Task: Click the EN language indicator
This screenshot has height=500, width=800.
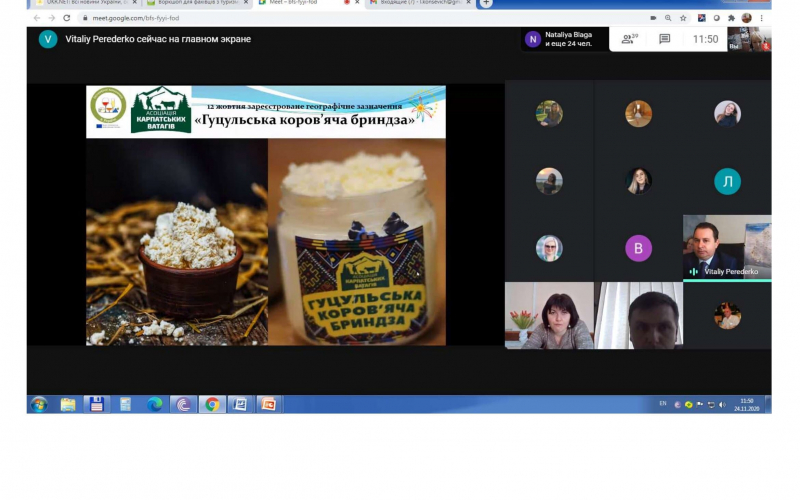Action: point(663,404)
